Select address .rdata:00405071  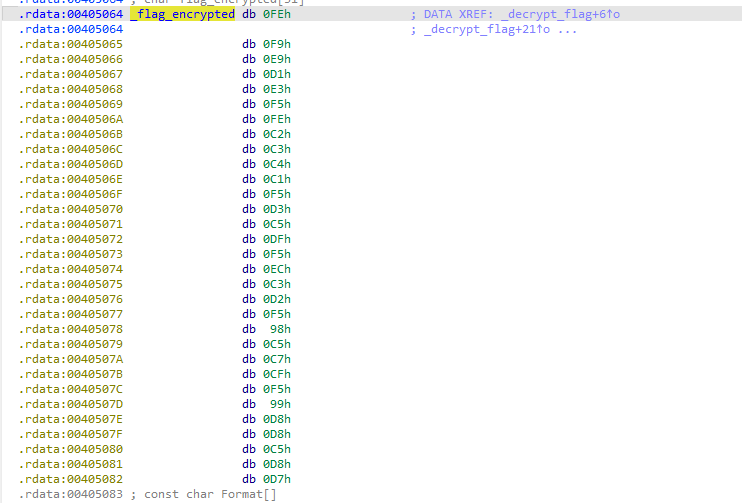pos(71,224)
